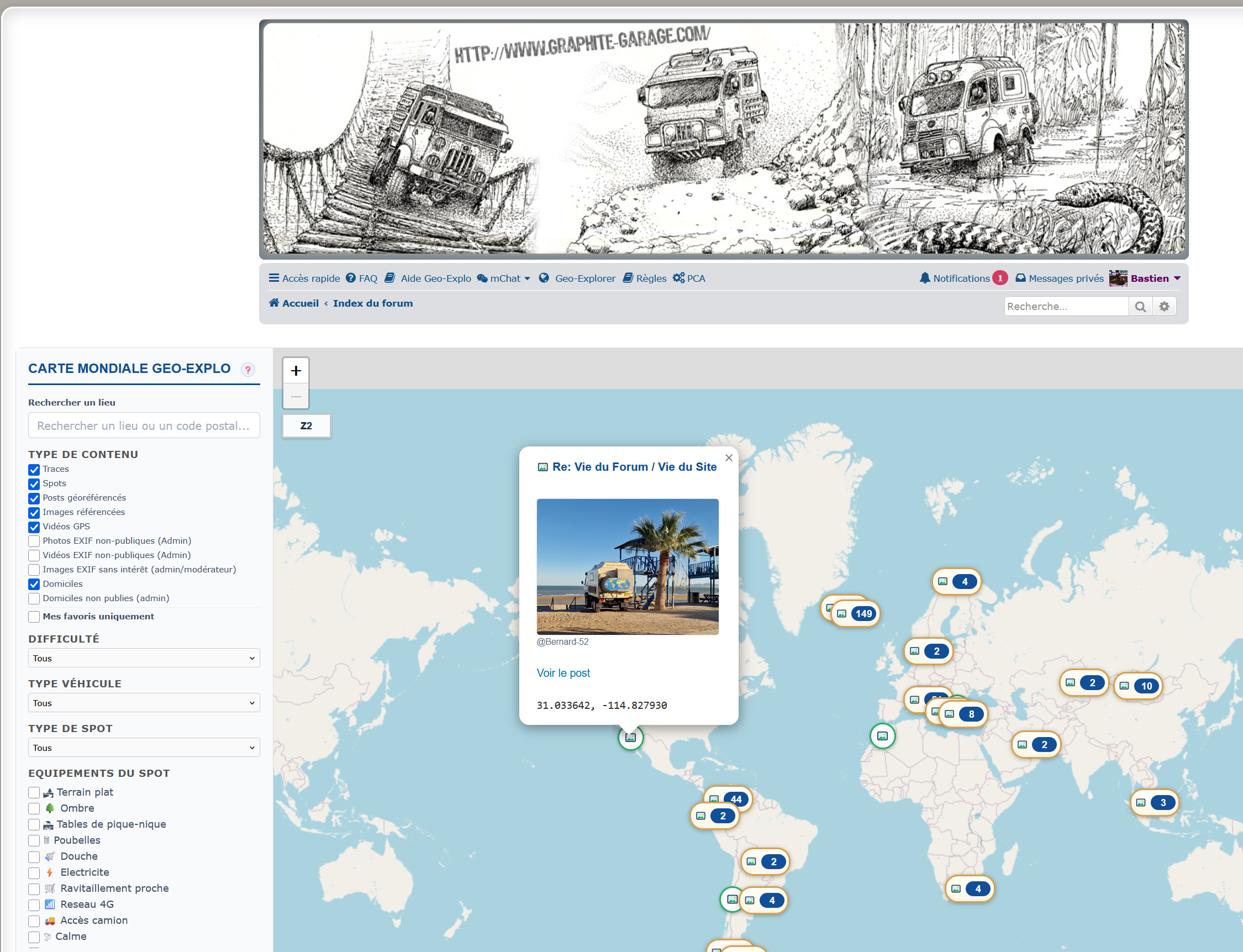1243x952 pixels.
Task: Click the Rechercher un lieu input field
Action: (x=144, y=425)
